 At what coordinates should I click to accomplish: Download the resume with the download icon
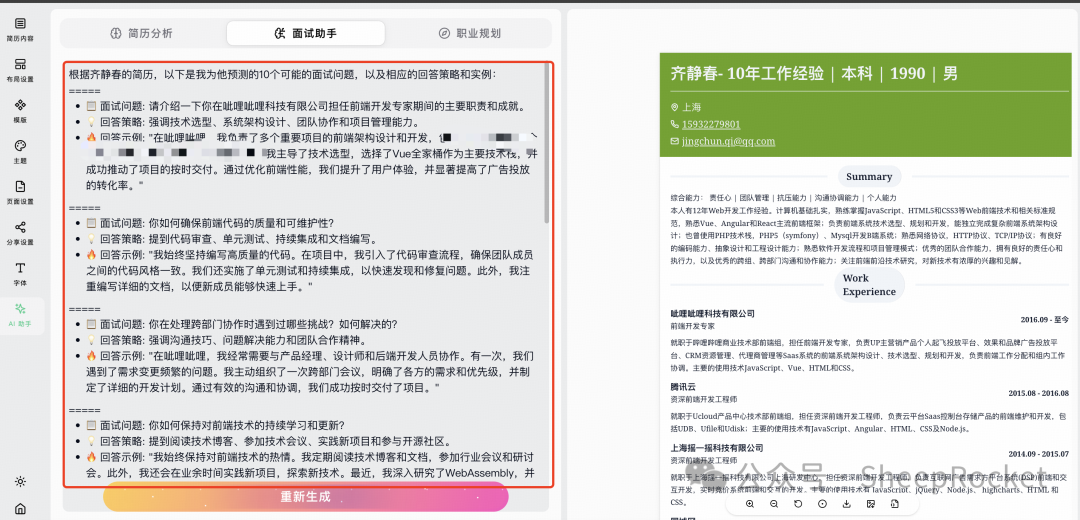click(x=847, y=504)
